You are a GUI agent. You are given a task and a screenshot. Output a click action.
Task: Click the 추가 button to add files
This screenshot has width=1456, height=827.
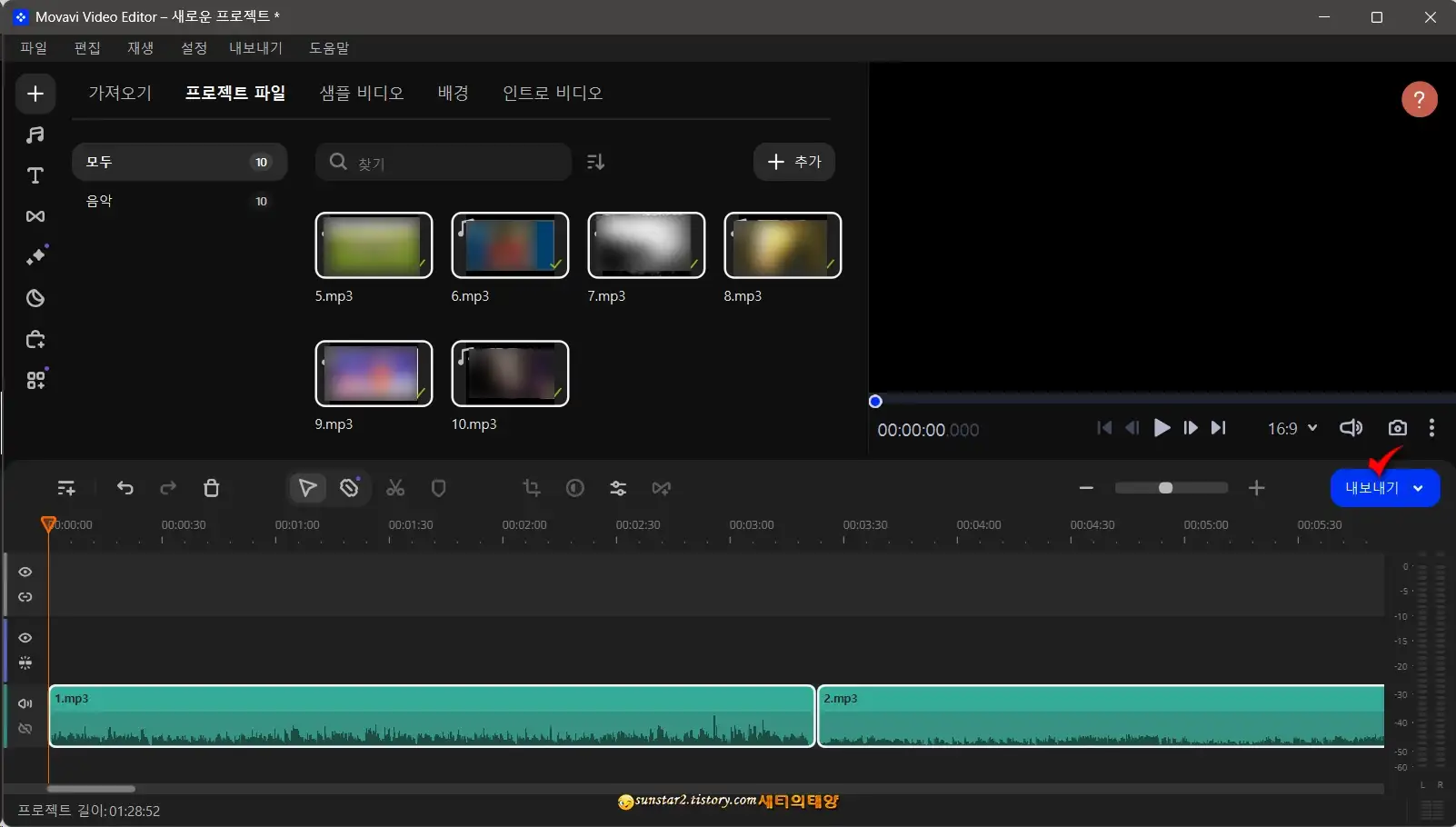point(793,162)
